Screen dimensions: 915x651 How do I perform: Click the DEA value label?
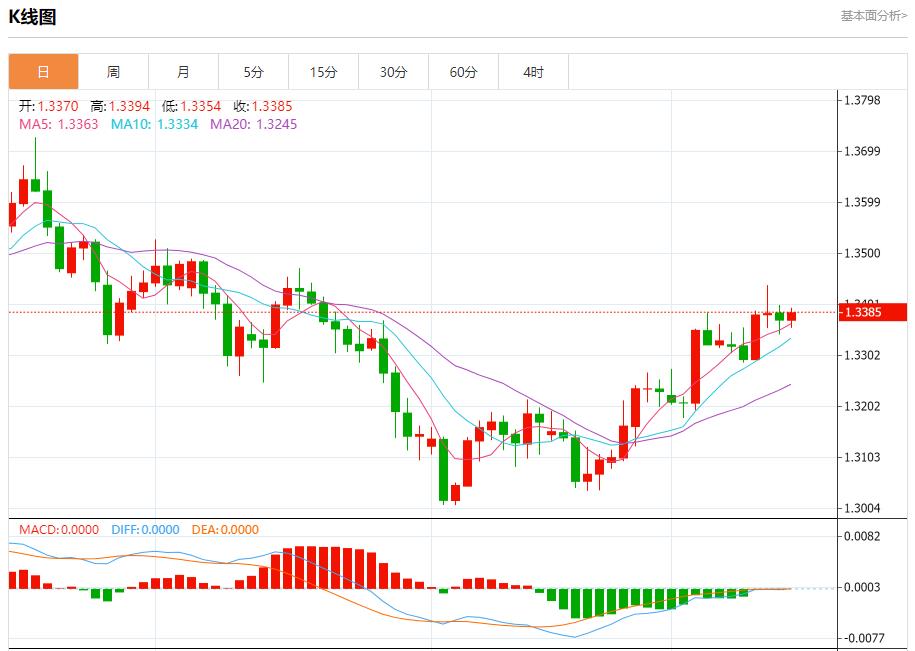[226, 530]
